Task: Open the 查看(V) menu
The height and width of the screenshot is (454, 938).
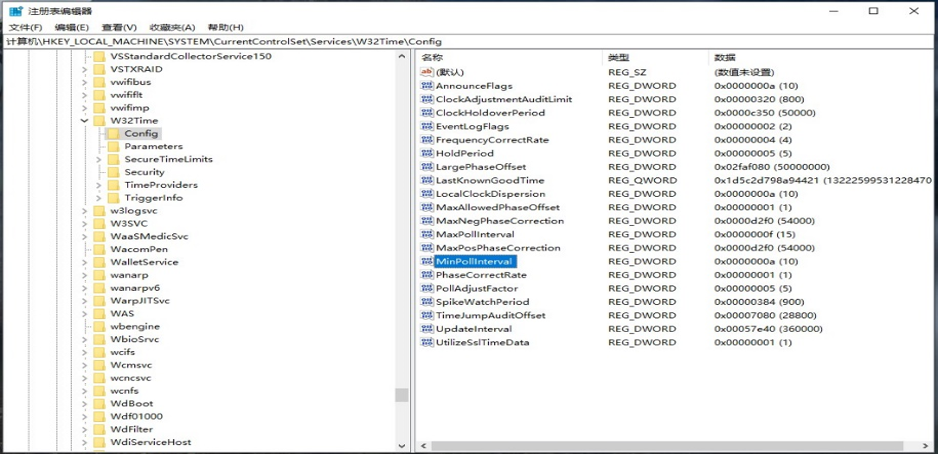Action: tap(119, 27)
